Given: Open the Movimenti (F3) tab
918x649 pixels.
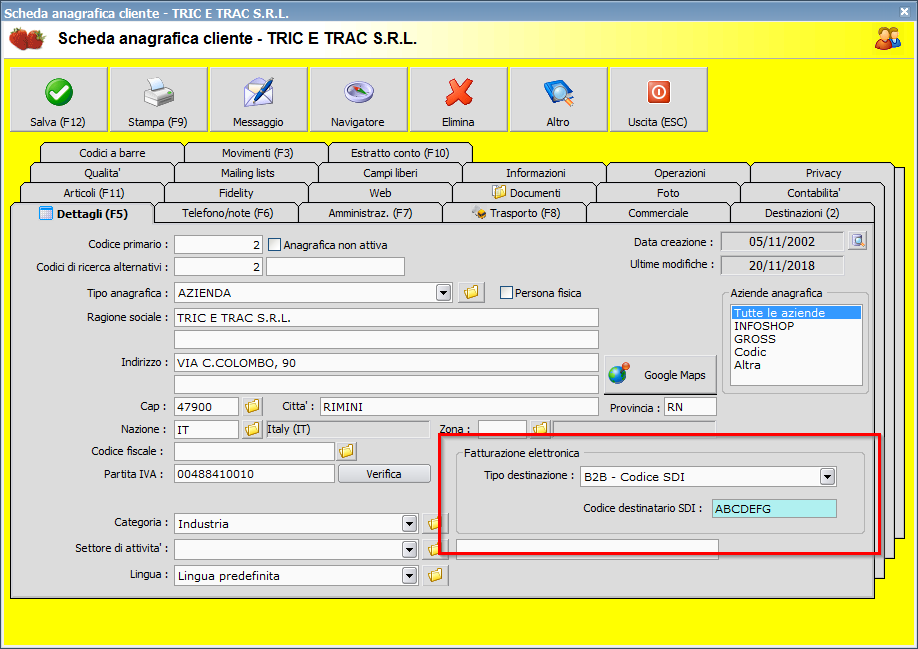Looking at the screenshot, I should 257,153.
